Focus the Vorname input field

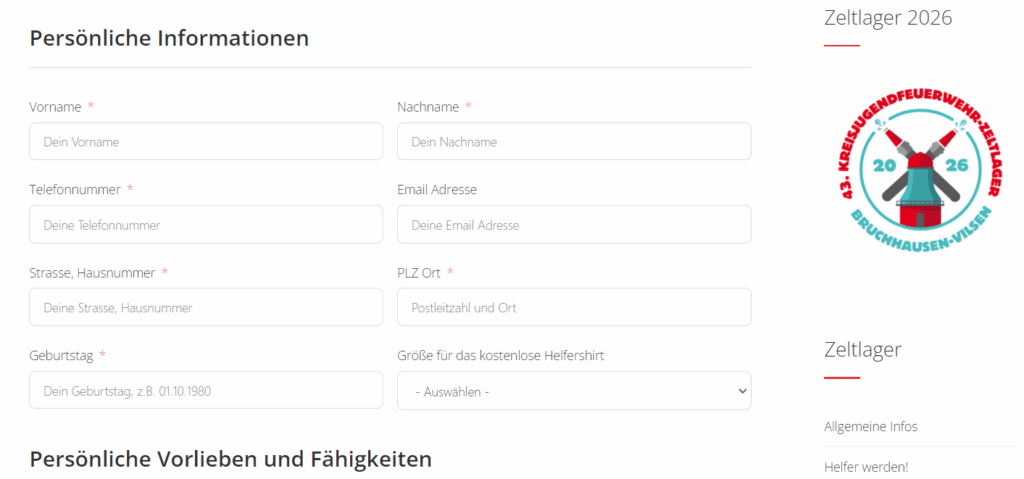[206, 141]
